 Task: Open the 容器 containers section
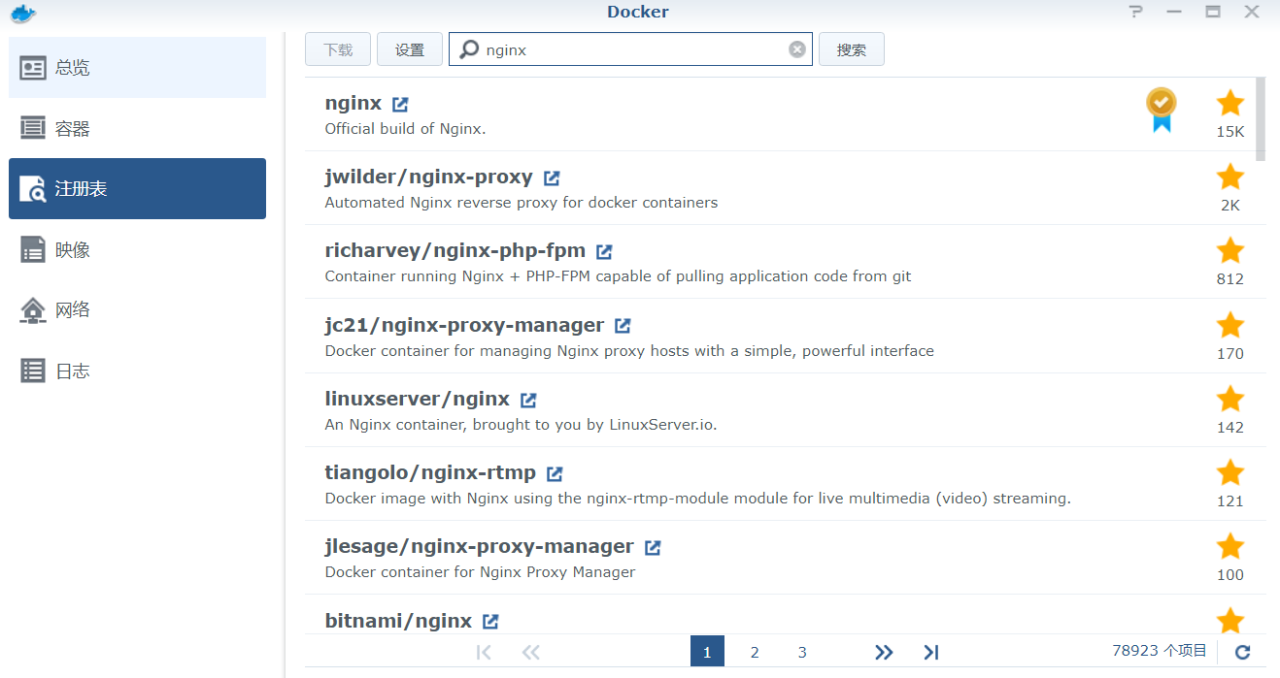pos(137,128)
